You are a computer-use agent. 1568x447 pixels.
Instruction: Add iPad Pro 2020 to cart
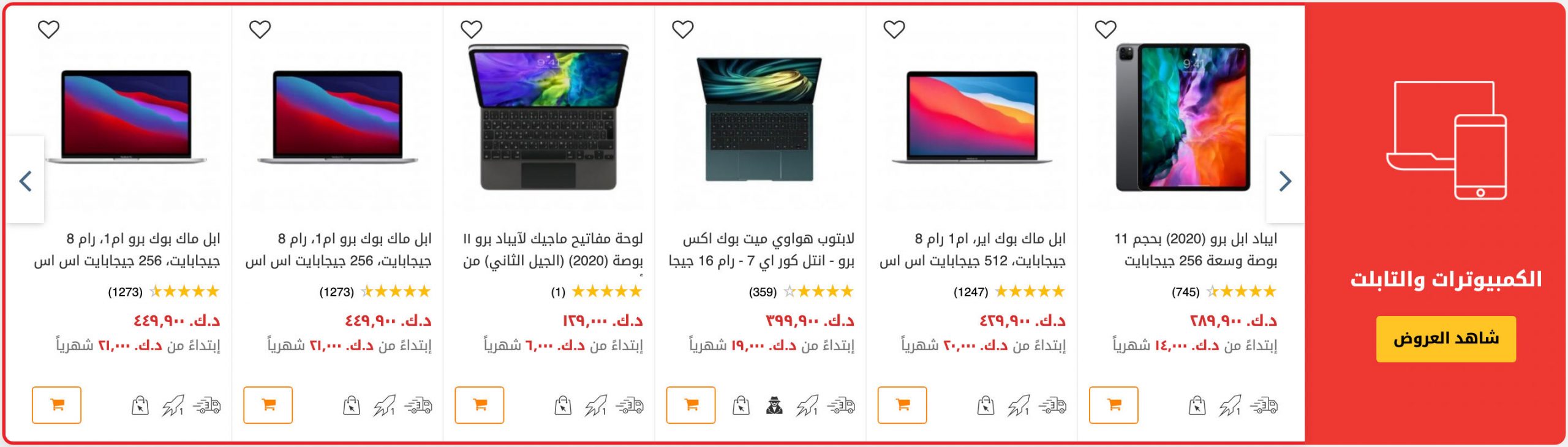[x=1114, y=405]
